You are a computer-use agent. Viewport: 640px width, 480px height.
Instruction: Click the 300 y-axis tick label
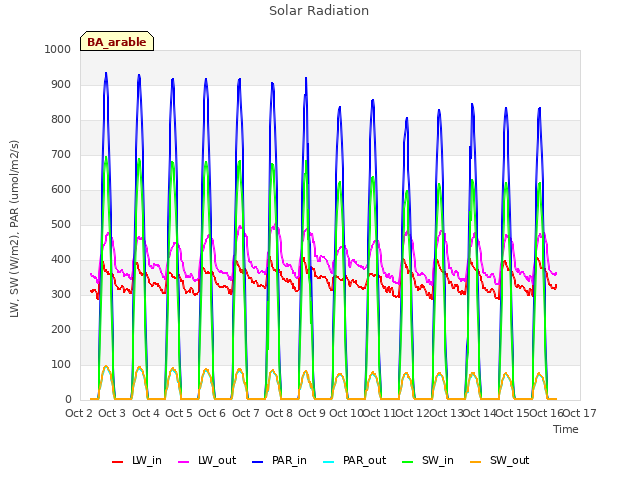pyautogui.click(x=61, y=294)
